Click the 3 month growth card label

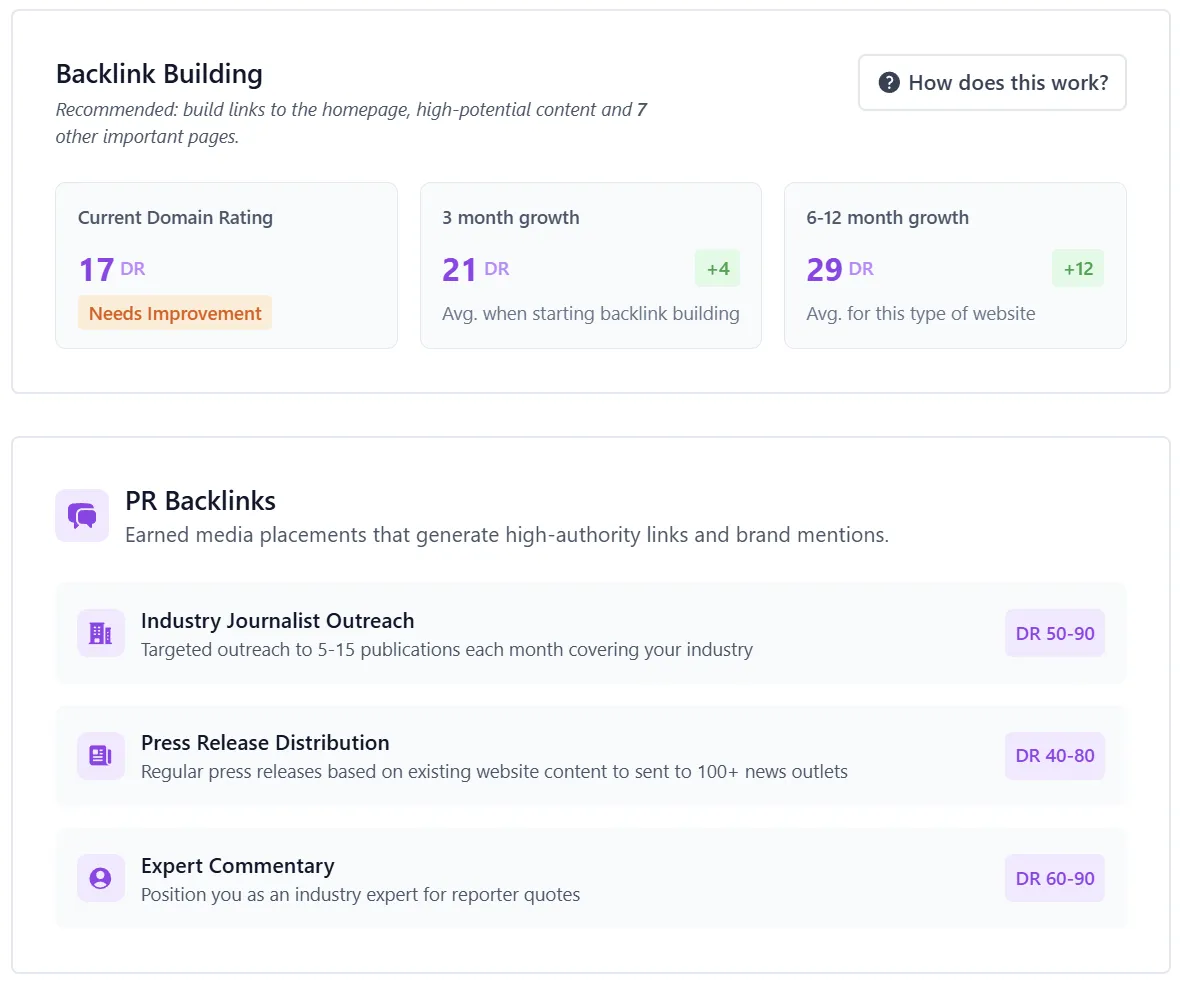click(511, 218)
